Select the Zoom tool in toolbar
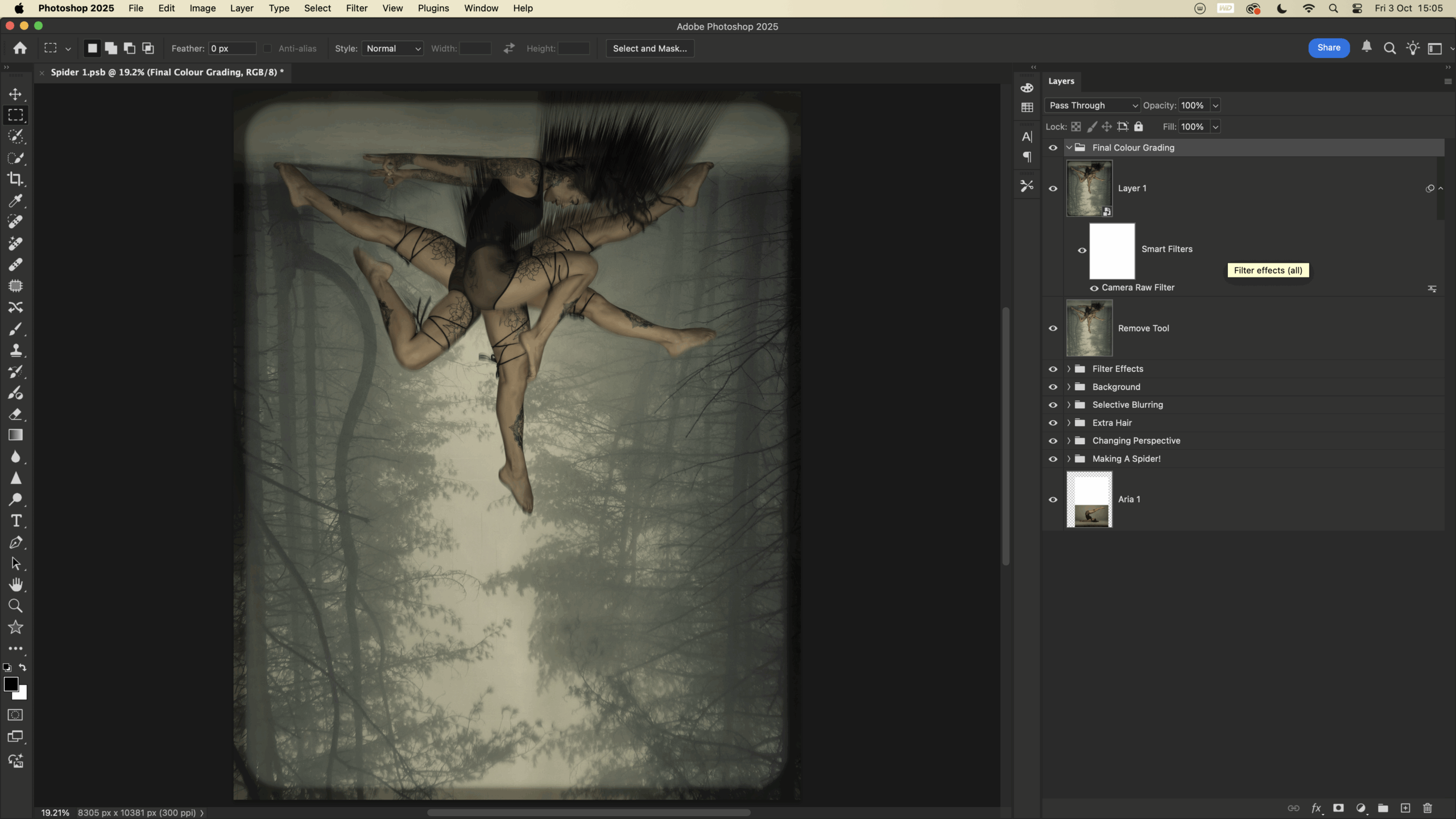This screenshot has width=1456, height=819. click(15, 606)
